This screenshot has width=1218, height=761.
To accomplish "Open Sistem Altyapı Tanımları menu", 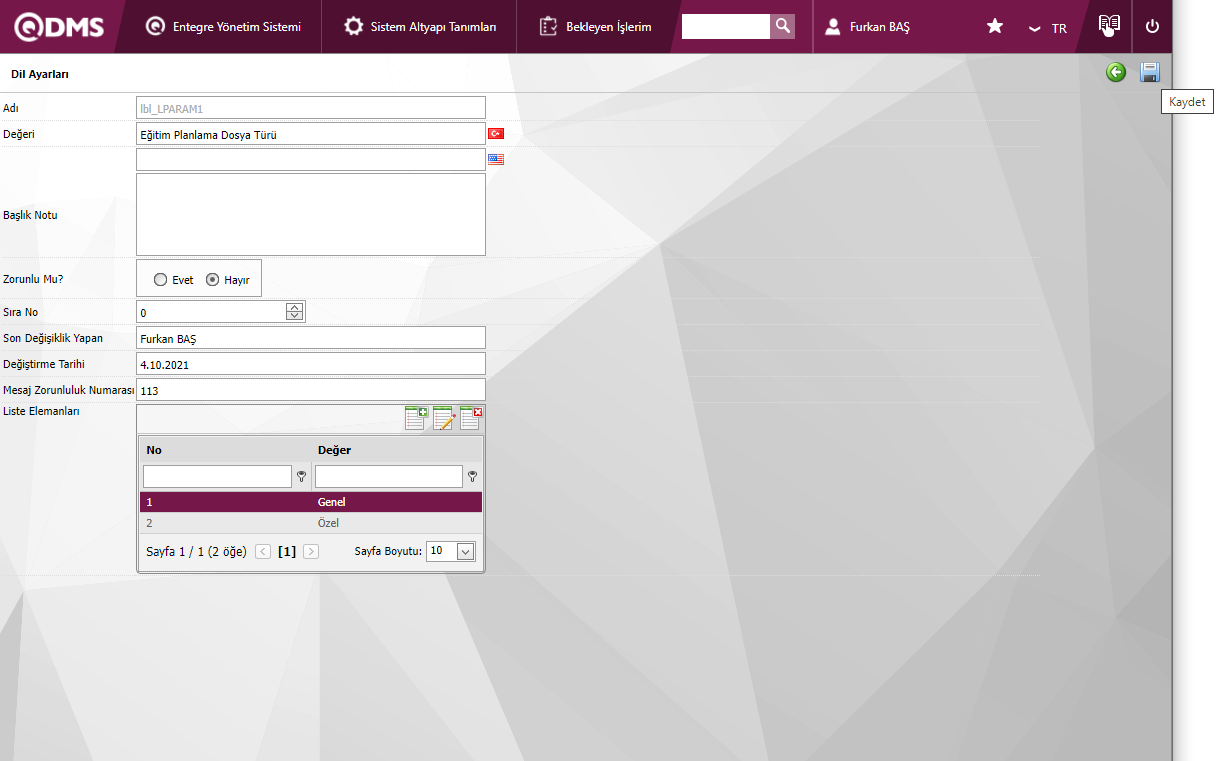I will point(420,27).
